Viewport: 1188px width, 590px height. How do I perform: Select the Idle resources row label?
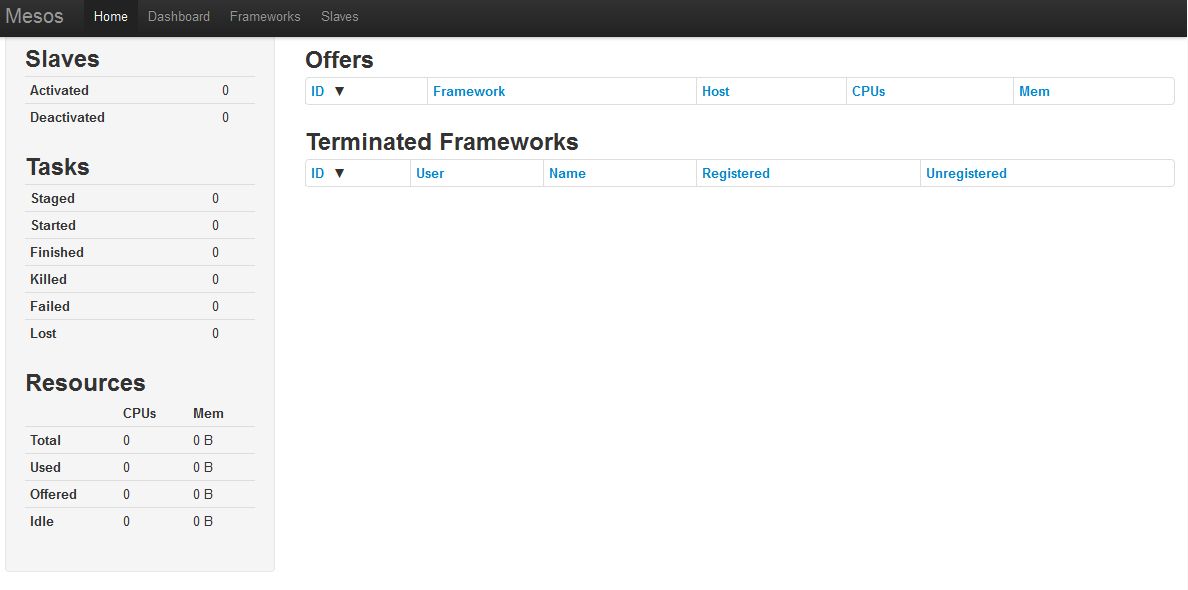(x=42, y=521)
